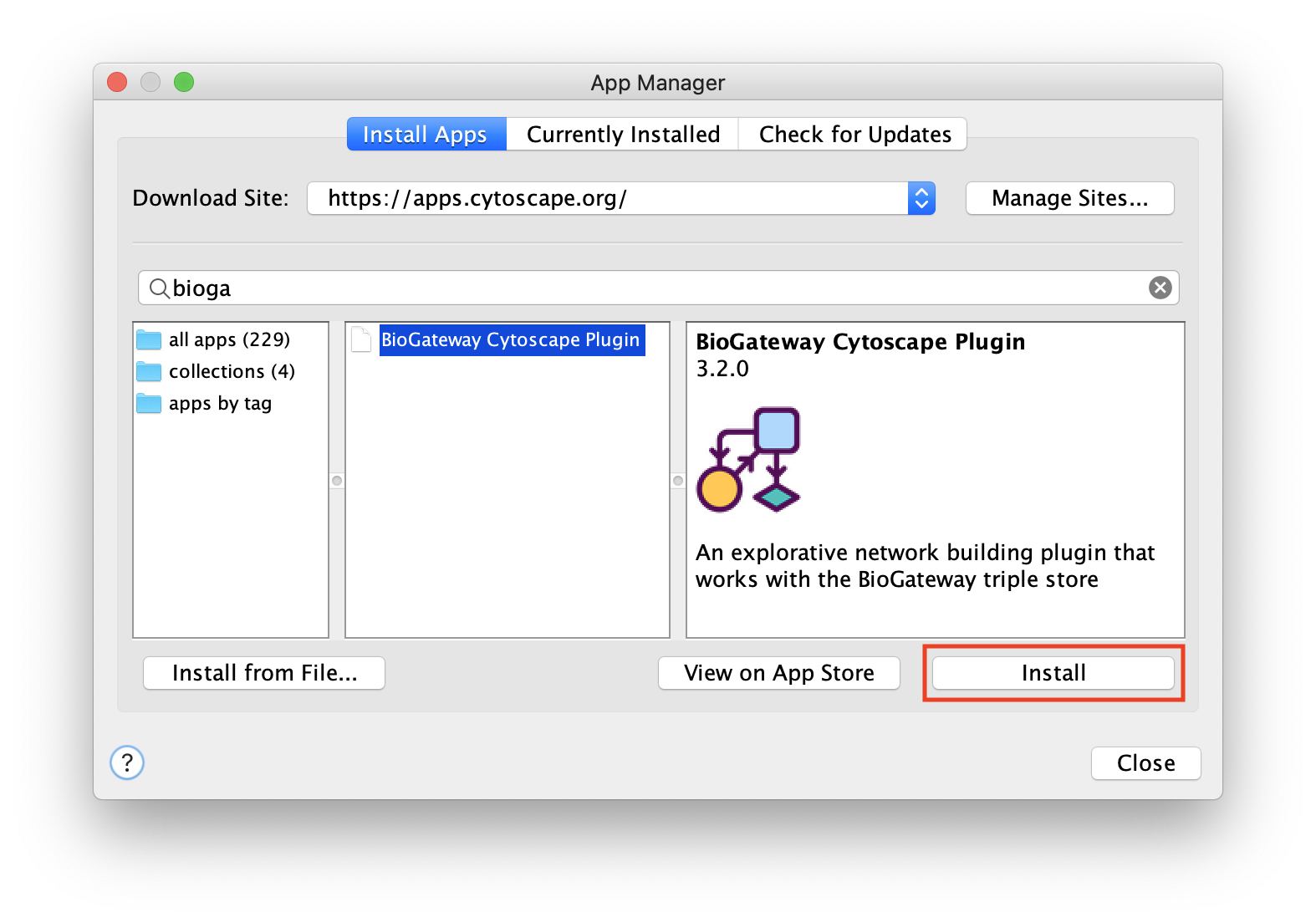Viewport: 1316px width, 923px height.
Task: Click the magnifier icon in the search box
Action: pyautogui.click(x=159, y=288)
